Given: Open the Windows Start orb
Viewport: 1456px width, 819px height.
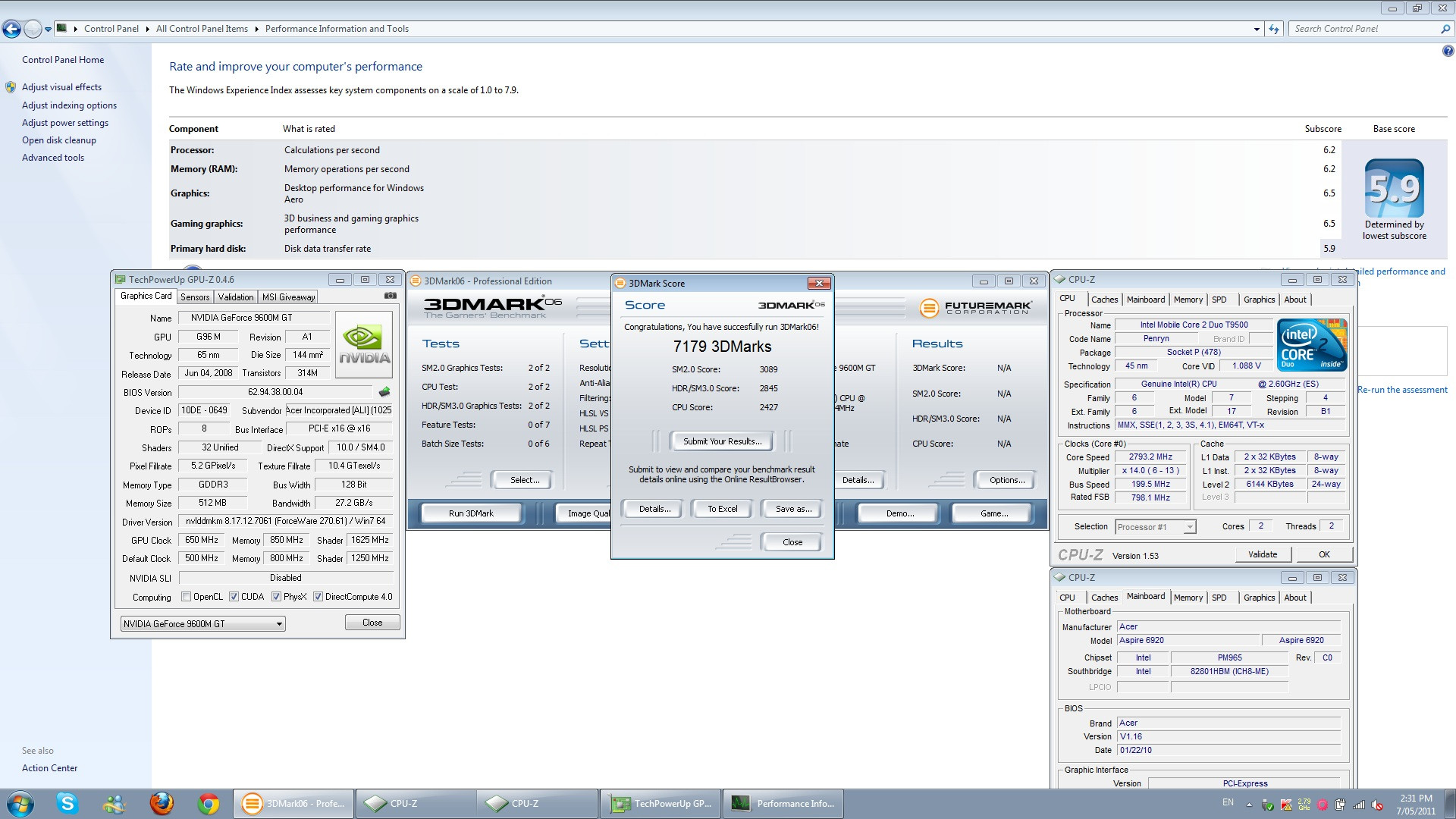Looking at the screenshot, I should (20, 804).
